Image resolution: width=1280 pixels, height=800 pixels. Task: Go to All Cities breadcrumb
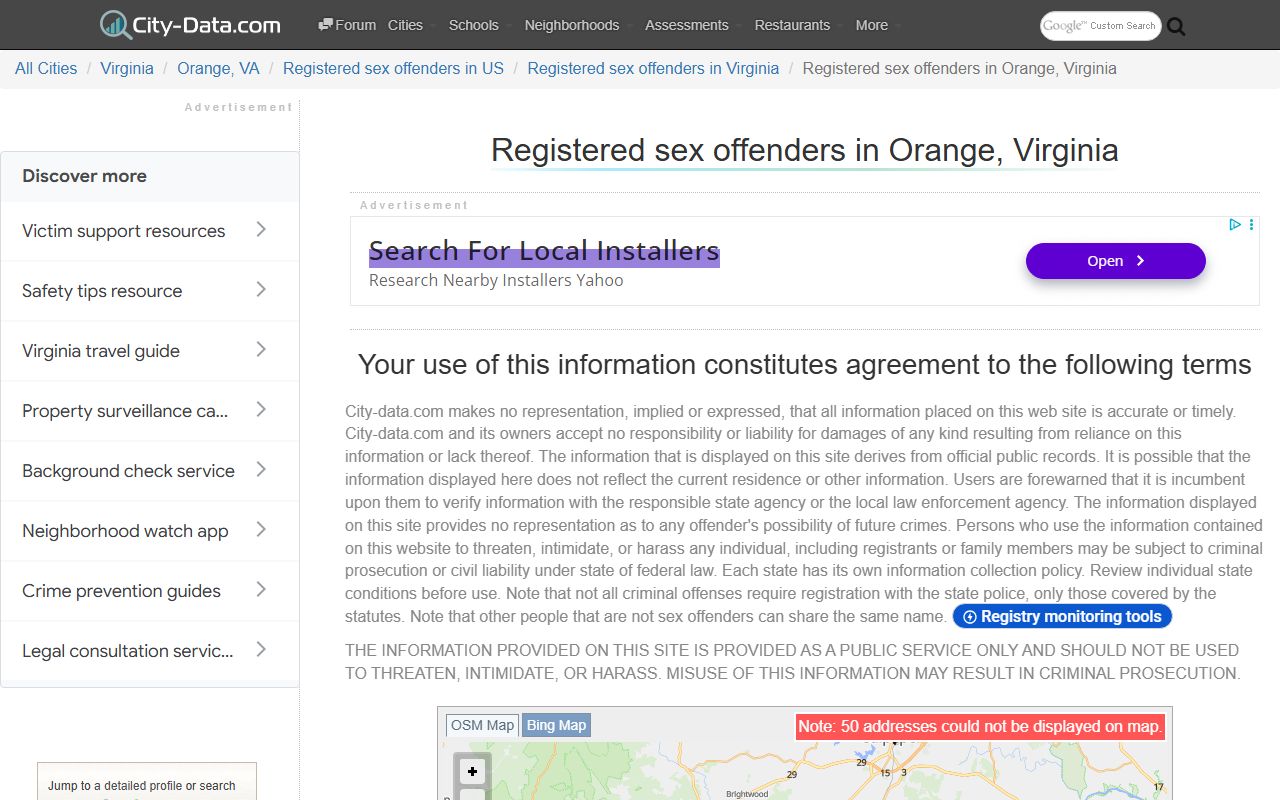tap(46, 68)
